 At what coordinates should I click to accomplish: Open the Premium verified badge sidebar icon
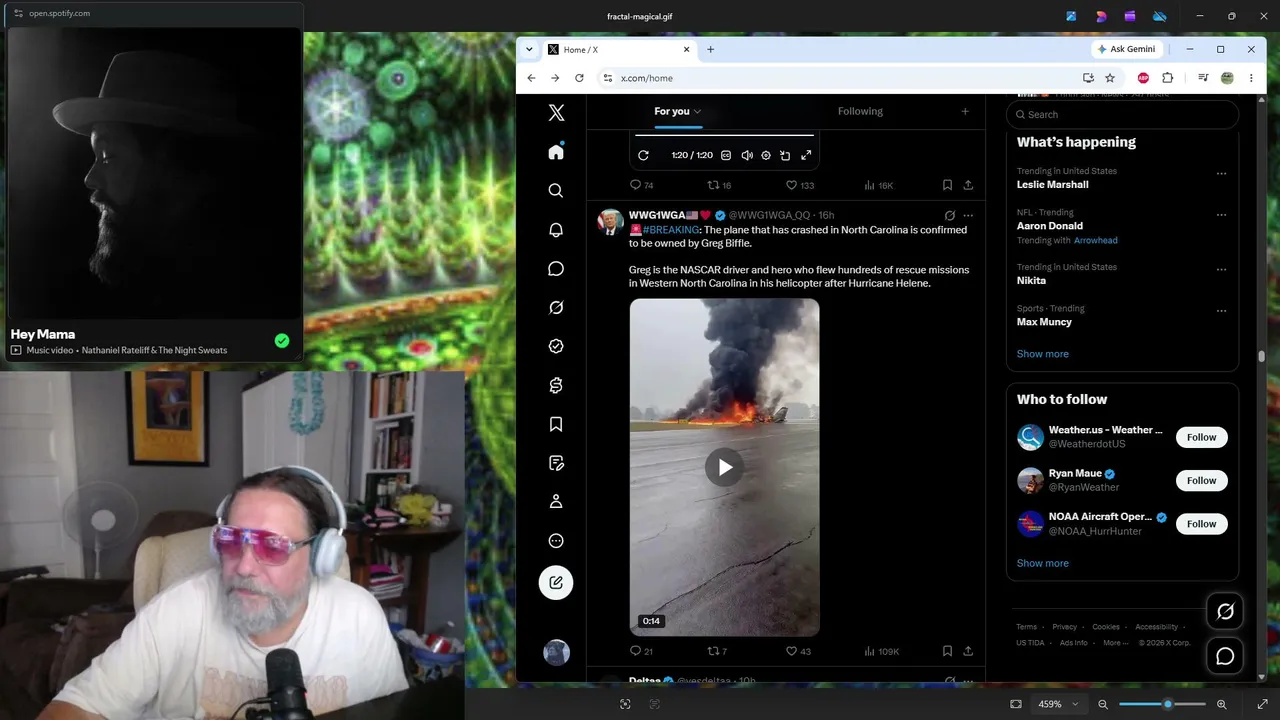coord(556,346)
